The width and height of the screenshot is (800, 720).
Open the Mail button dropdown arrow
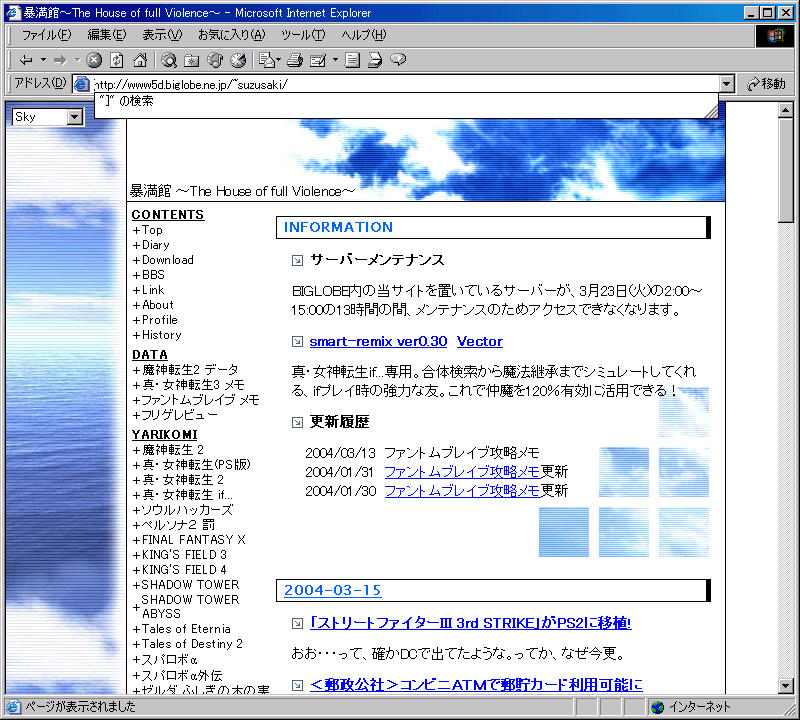coord(279,60)
